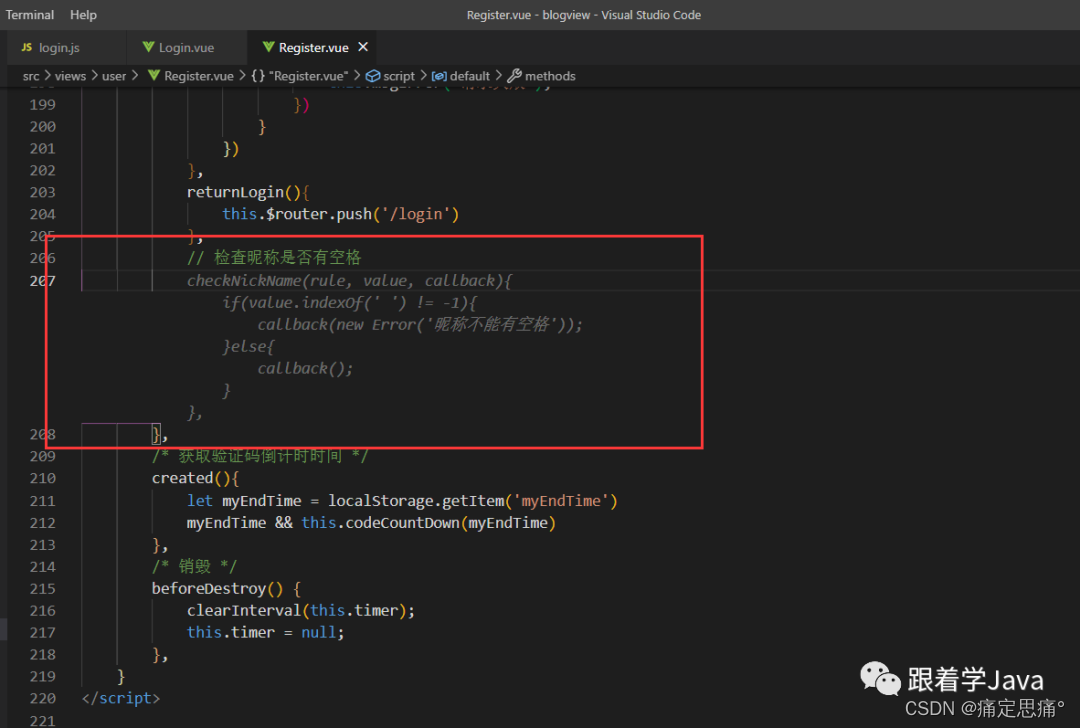Close the Register.vue tab
The height and width of the screenshot is (728, 1080).
[x=363, y=47]
